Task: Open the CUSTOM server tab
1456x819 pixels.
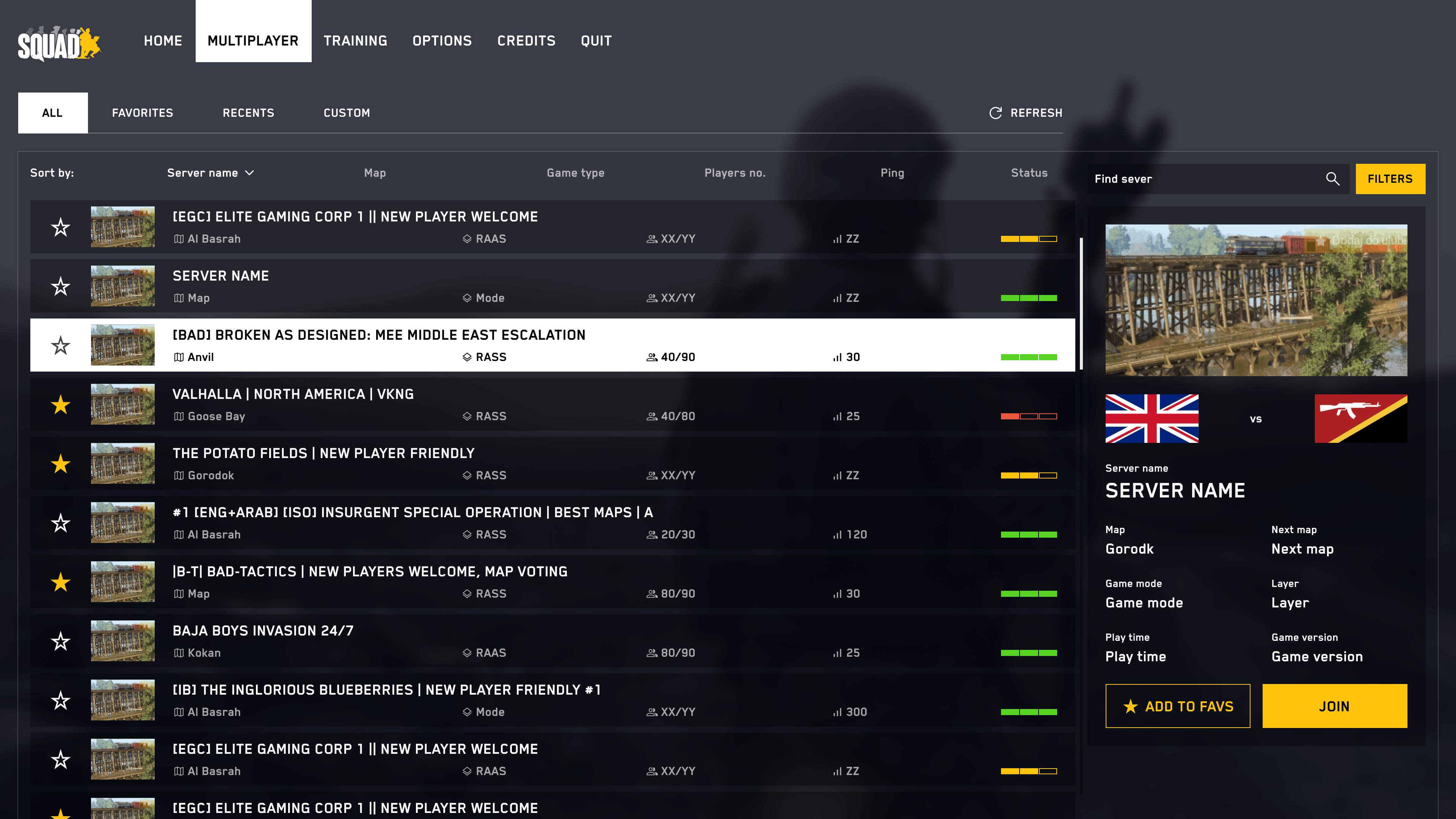Action: coord(347,113)
